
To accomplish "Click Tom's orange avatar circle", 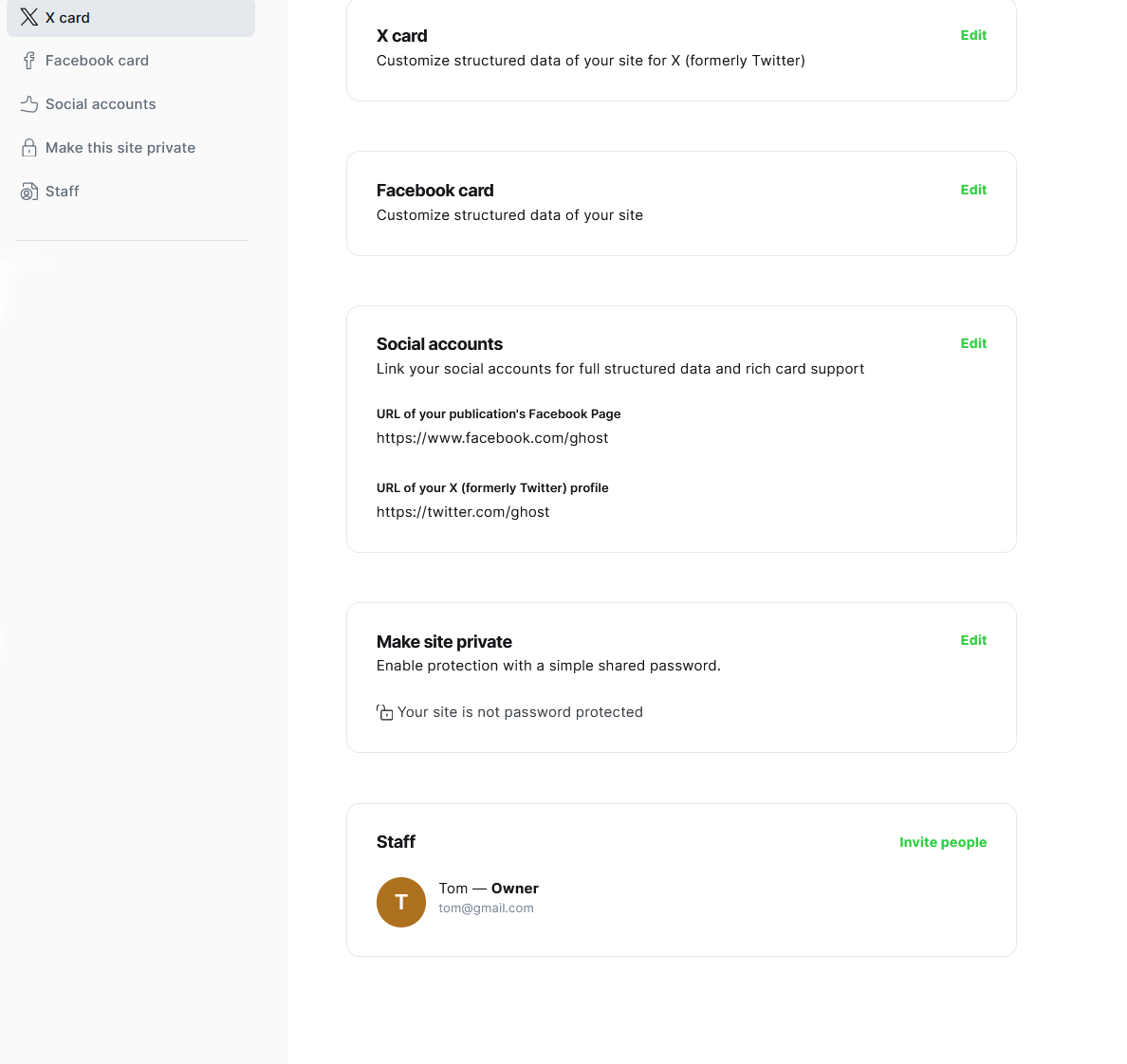I will pyautogui.click(x=401, y=902).
